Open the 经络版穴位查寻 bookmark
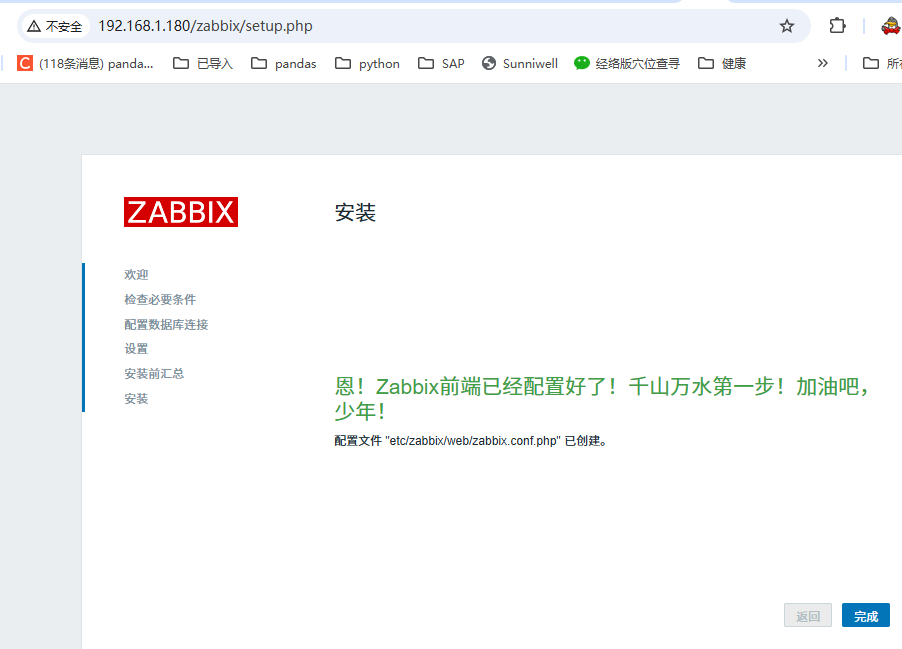This screenshot has height=649, width=902. [627, 63]
